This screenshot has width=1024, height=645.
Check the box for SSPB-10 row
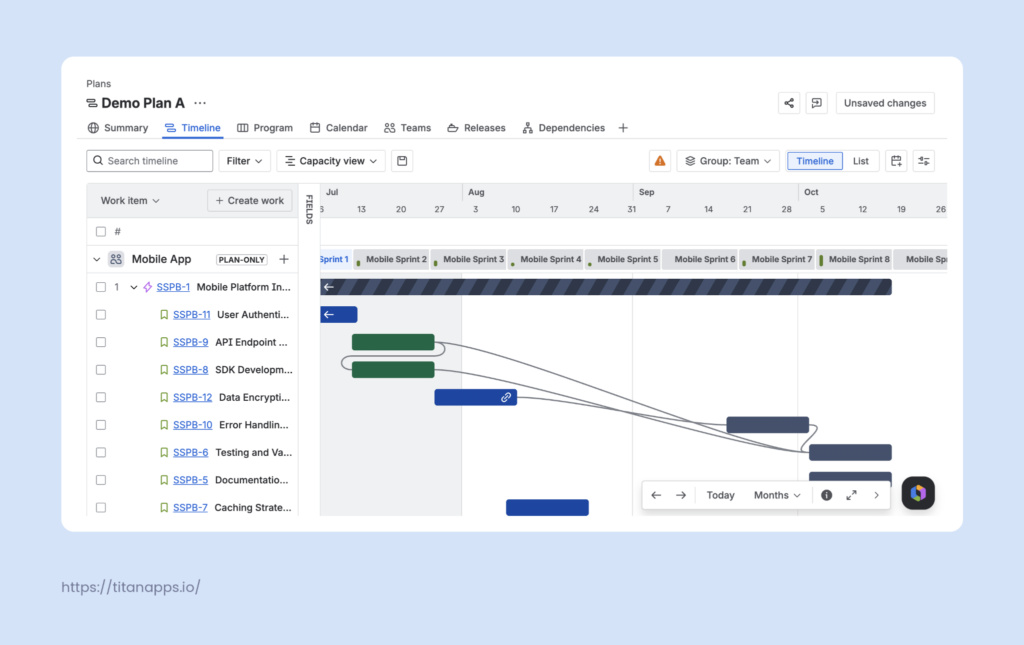101,425
